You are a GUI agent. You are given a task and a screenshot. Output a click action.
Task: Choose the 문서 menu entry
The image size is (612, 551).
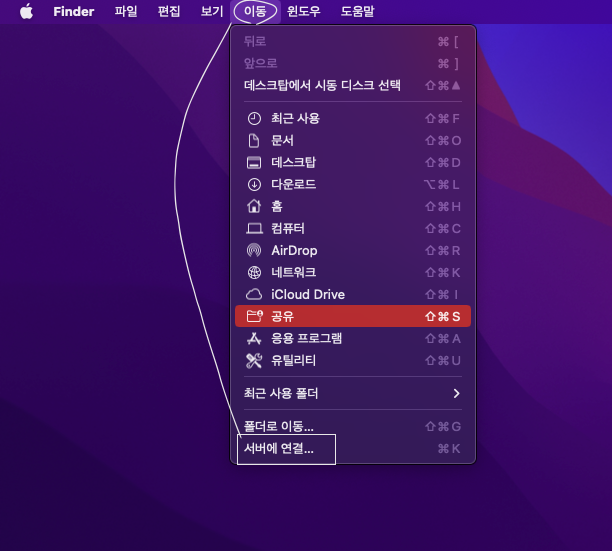pos(353,140)
